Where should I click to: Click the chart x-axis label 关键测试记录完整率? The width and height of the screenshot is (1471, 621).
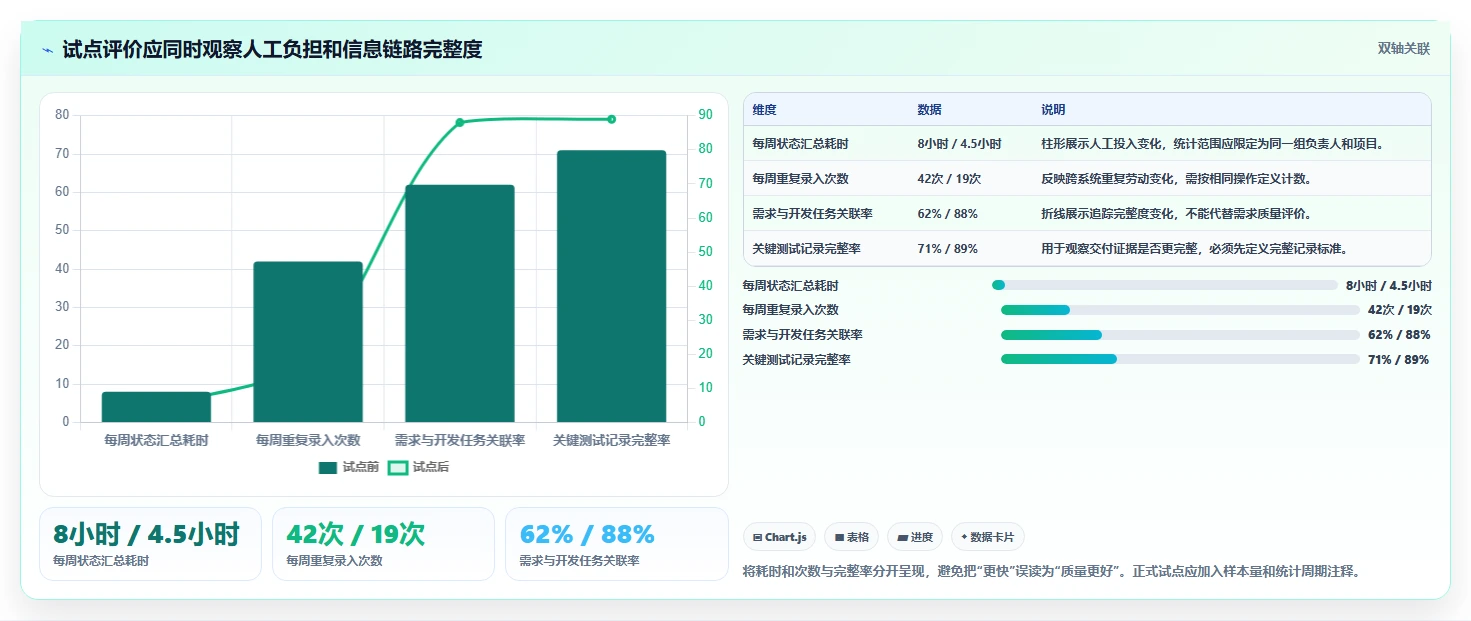(611, 440)
